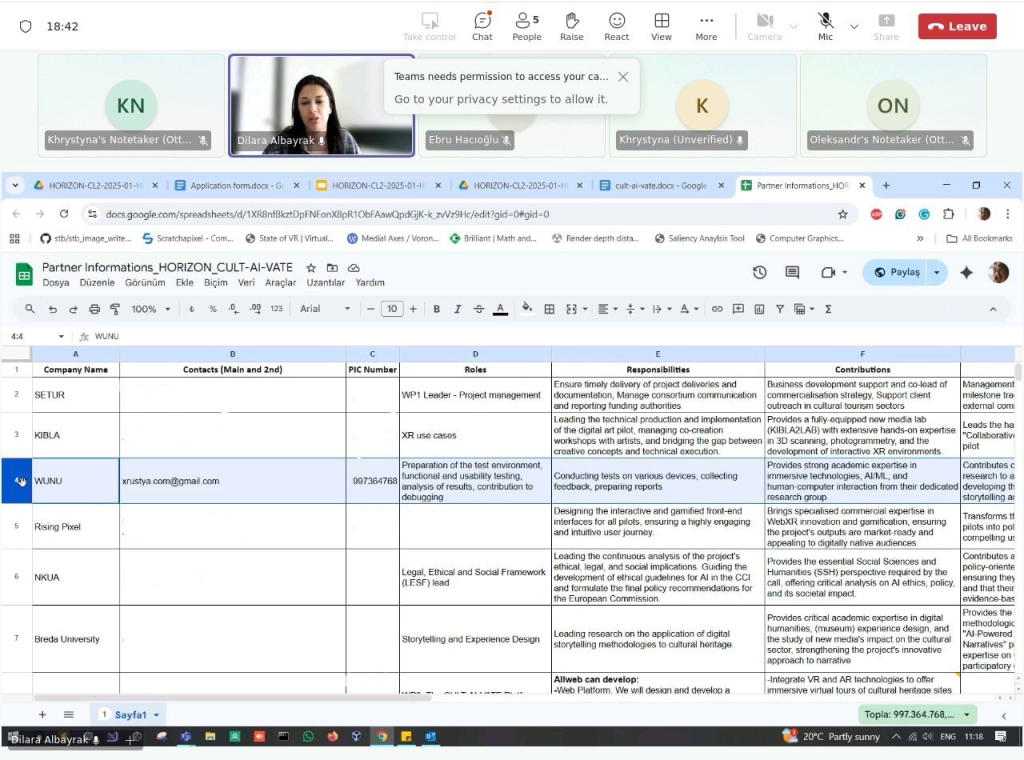
Task: Toggle strikethrough formatting
Action: (479, 309)
